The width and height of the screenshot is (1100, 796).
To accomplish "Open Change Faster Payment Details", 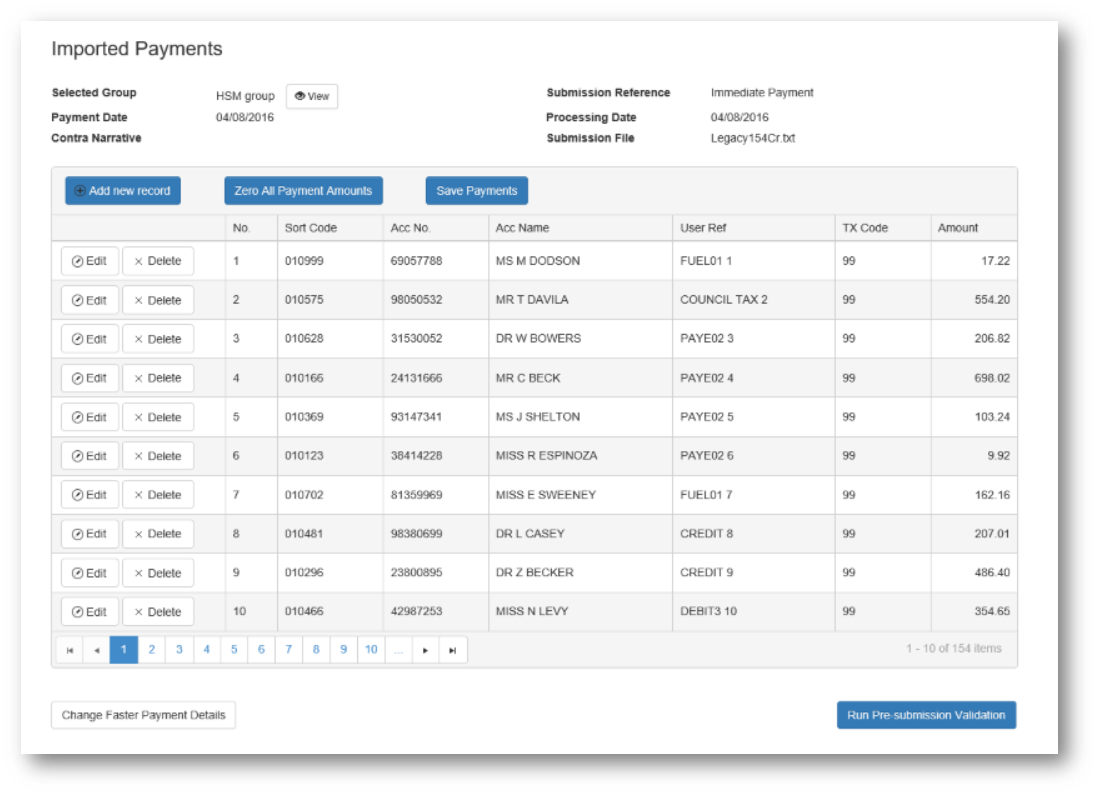I will pos(143,715).
